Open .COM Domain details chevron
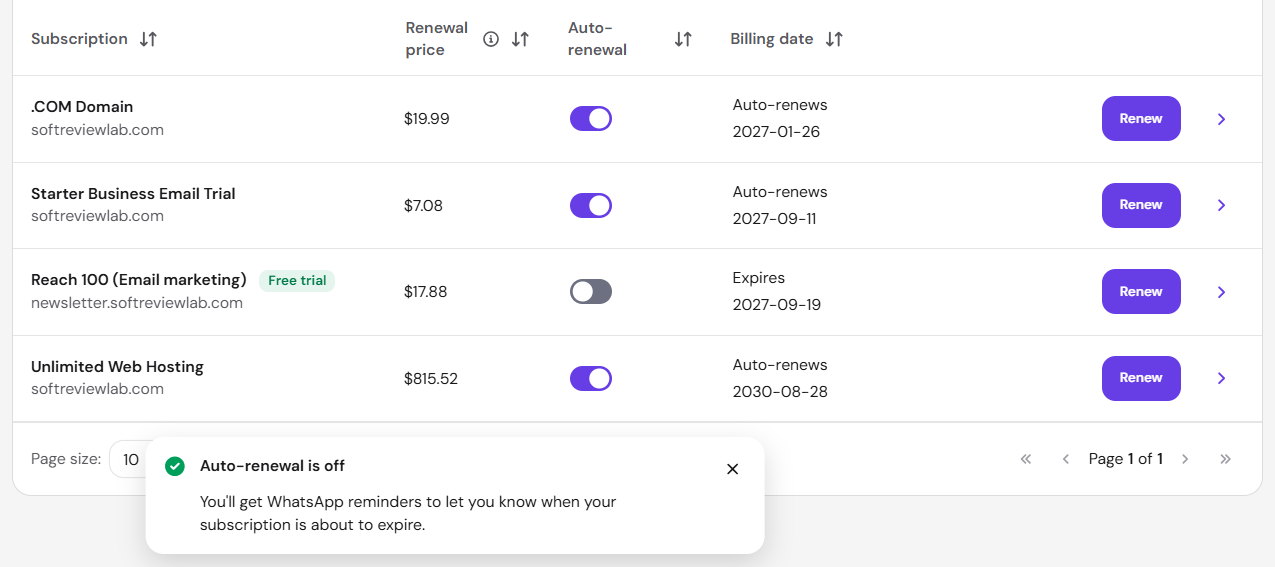The image size is (1275, 567). pyautogui.click(x=1221, y=119)
